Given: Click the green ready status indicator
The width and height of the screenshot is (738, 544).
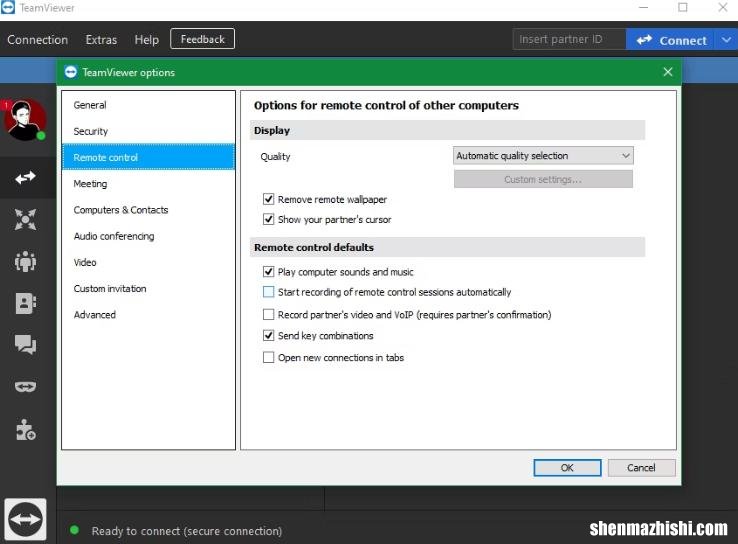Looking at the screenshot, I should click(74, 530).
